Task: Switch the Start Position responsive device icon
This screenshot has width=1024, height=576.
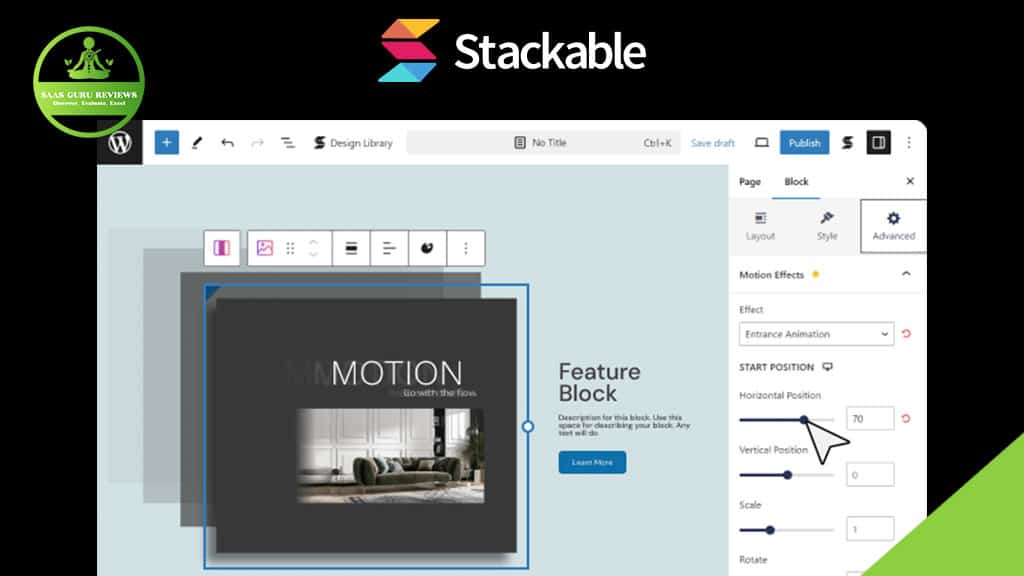Action: [x=827, y=367]
